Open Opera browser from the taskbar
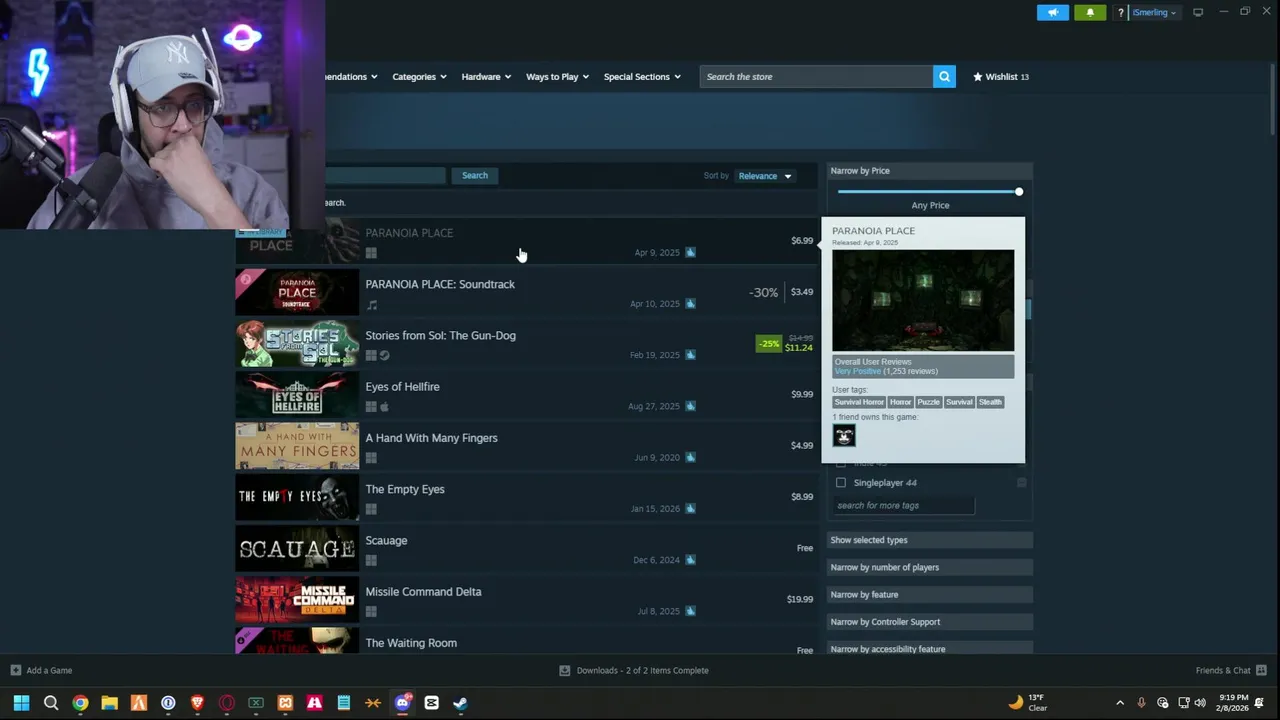Viewport: 1280px width, 720px height. tap(227, 703)
